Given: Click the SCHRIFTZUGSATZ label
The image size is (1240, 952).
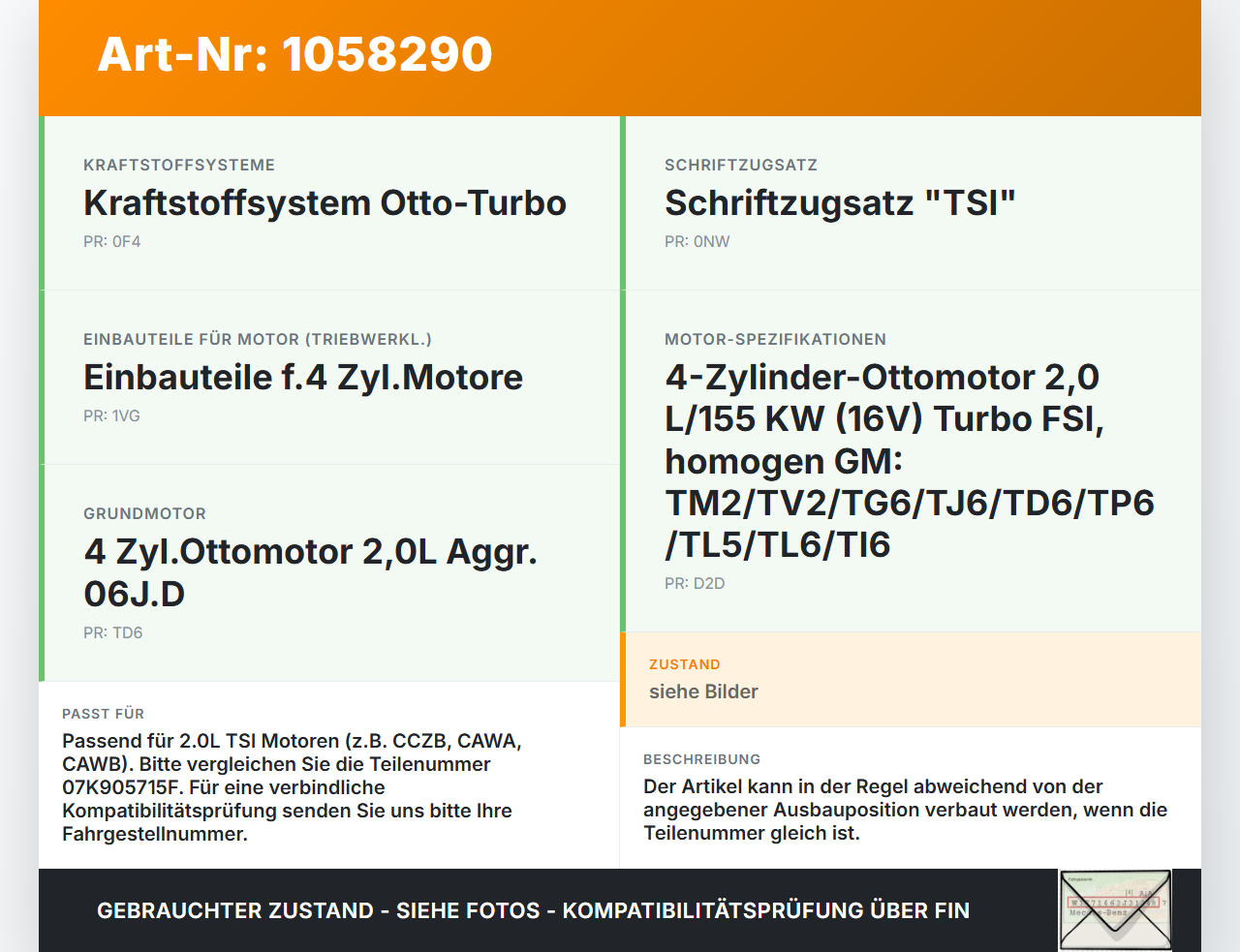Looking at the screenshot, I should (741, 166).
